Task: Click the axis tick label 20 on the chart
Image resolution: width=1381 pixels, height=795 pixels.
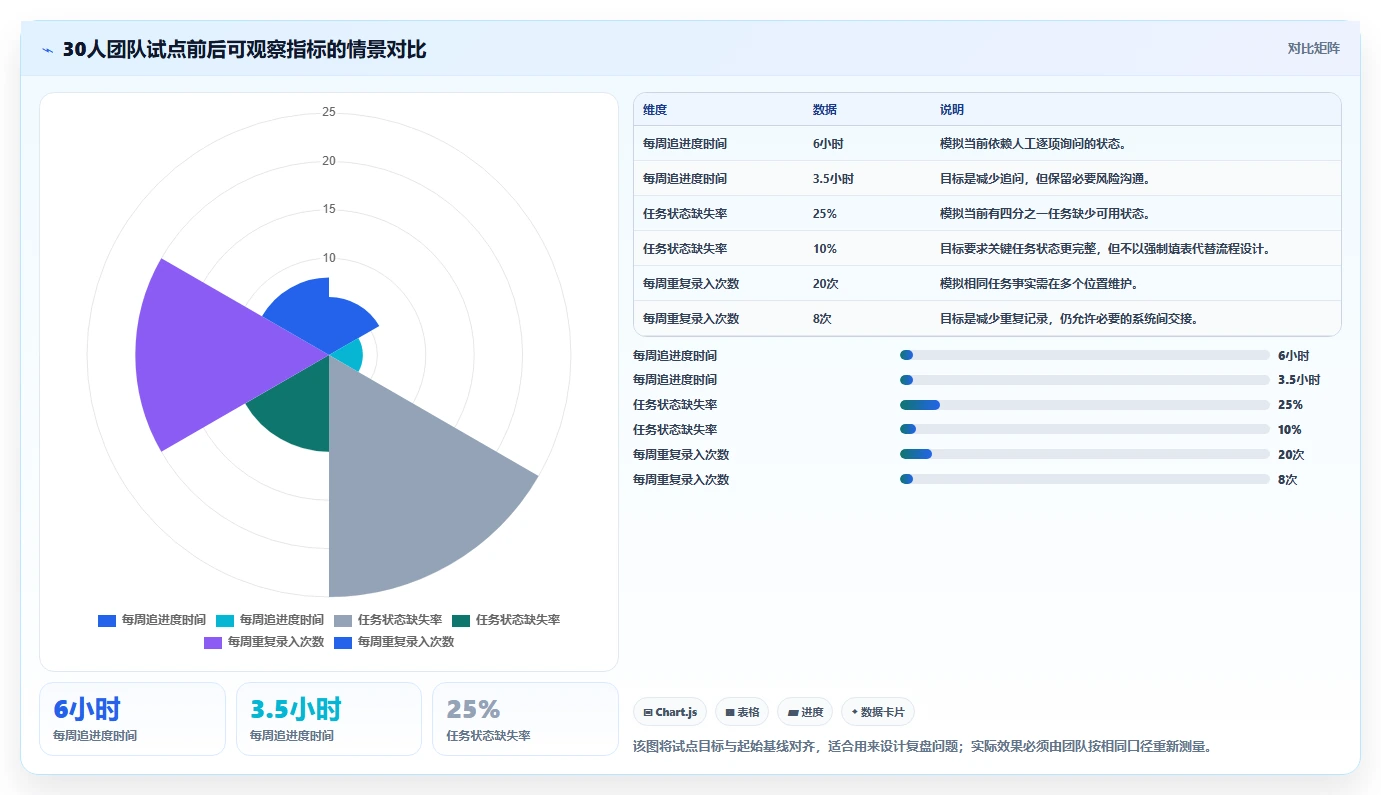Action: pos(329,161)
